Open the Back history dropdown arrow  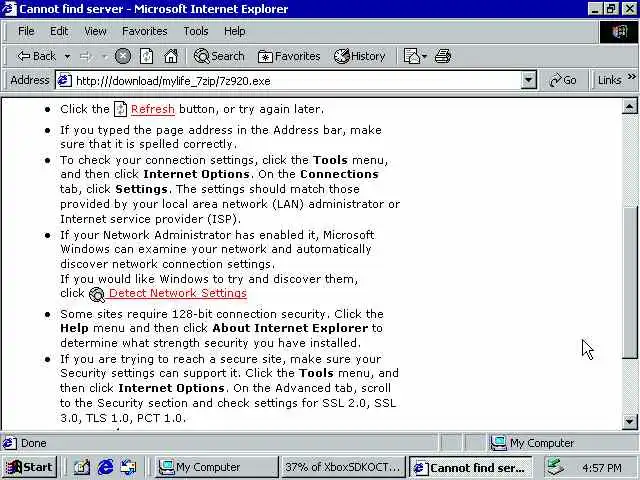67,56
